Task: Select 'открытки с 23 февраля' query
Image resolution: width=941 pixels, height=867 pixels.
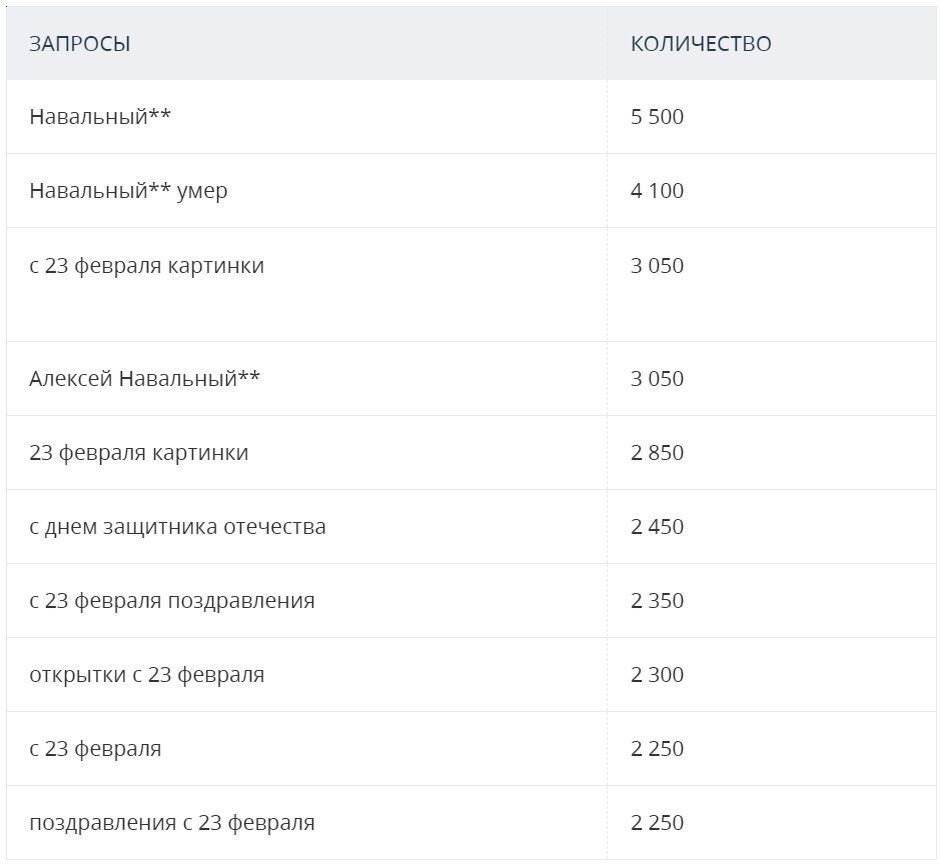Action: pos(147,675)
